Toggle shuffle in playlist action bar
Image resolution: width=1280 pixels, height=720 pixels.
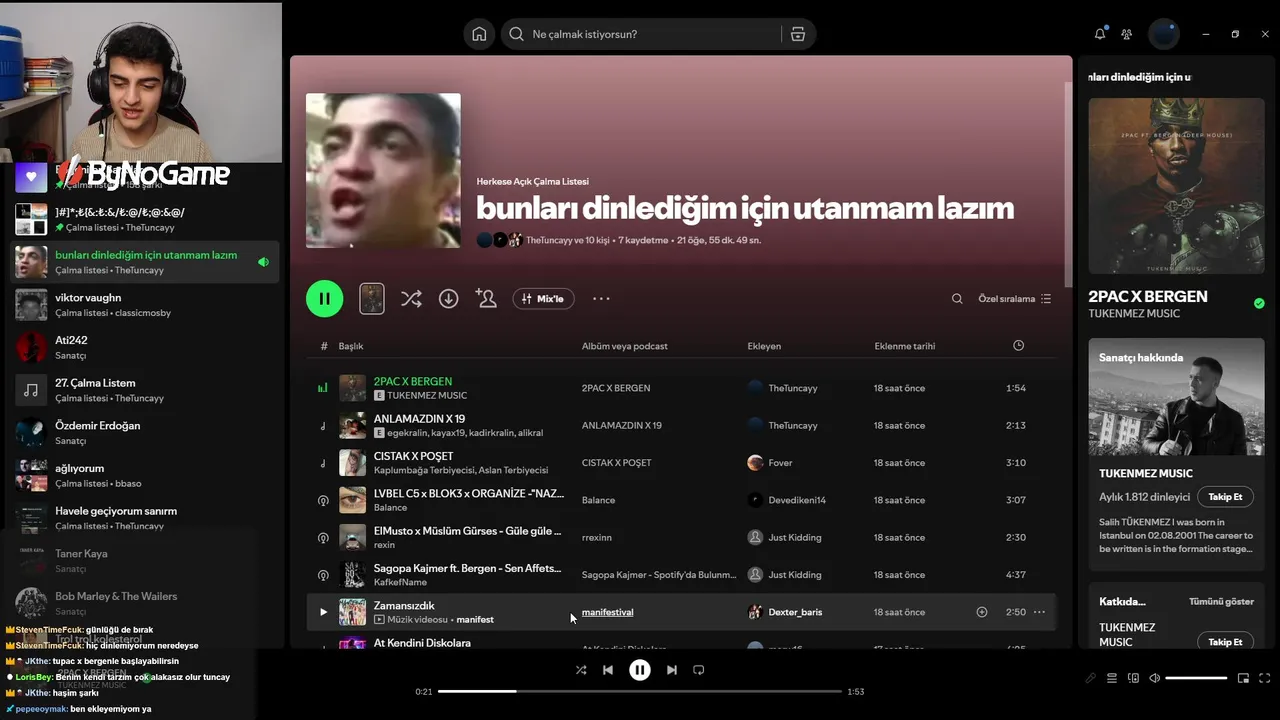click(x=411, y=298)
